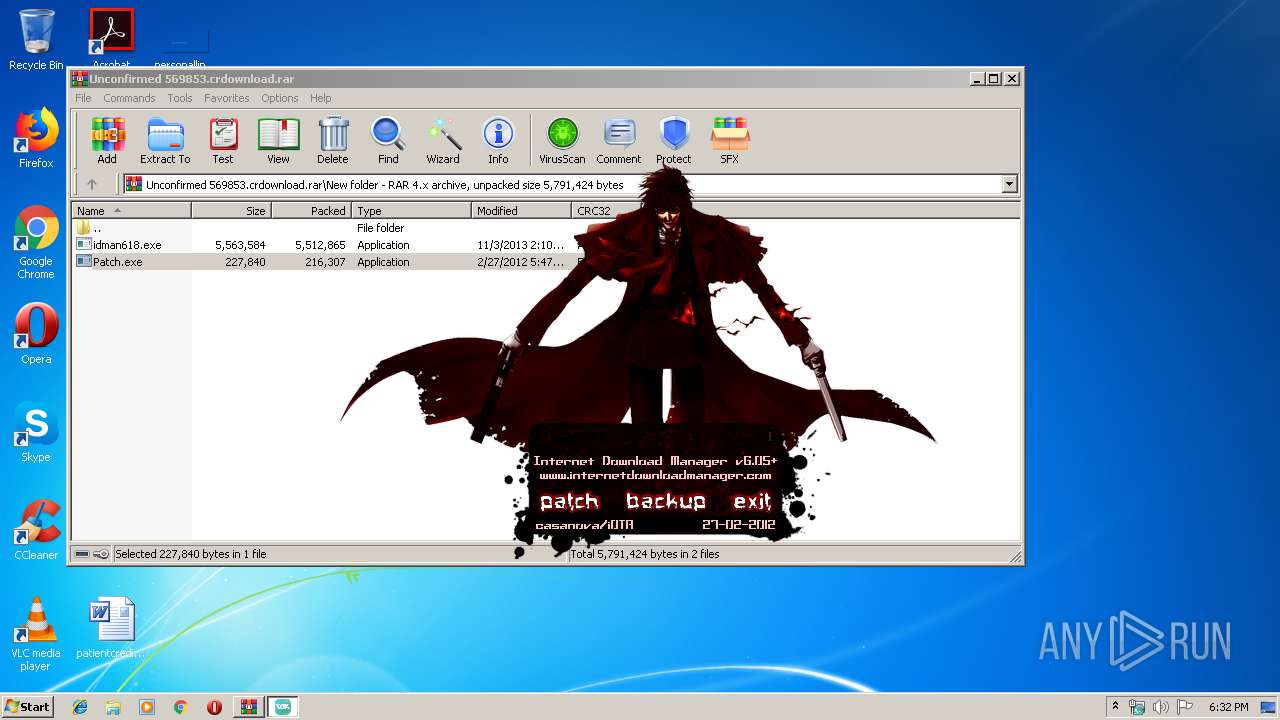Expand the archive path dropdown
This screenshot has width=1280, height=720.
(1009, 184)
